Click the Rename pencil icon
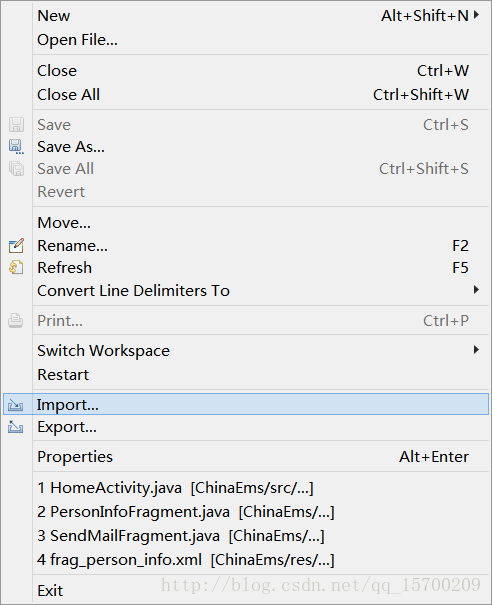 (16, 246)
